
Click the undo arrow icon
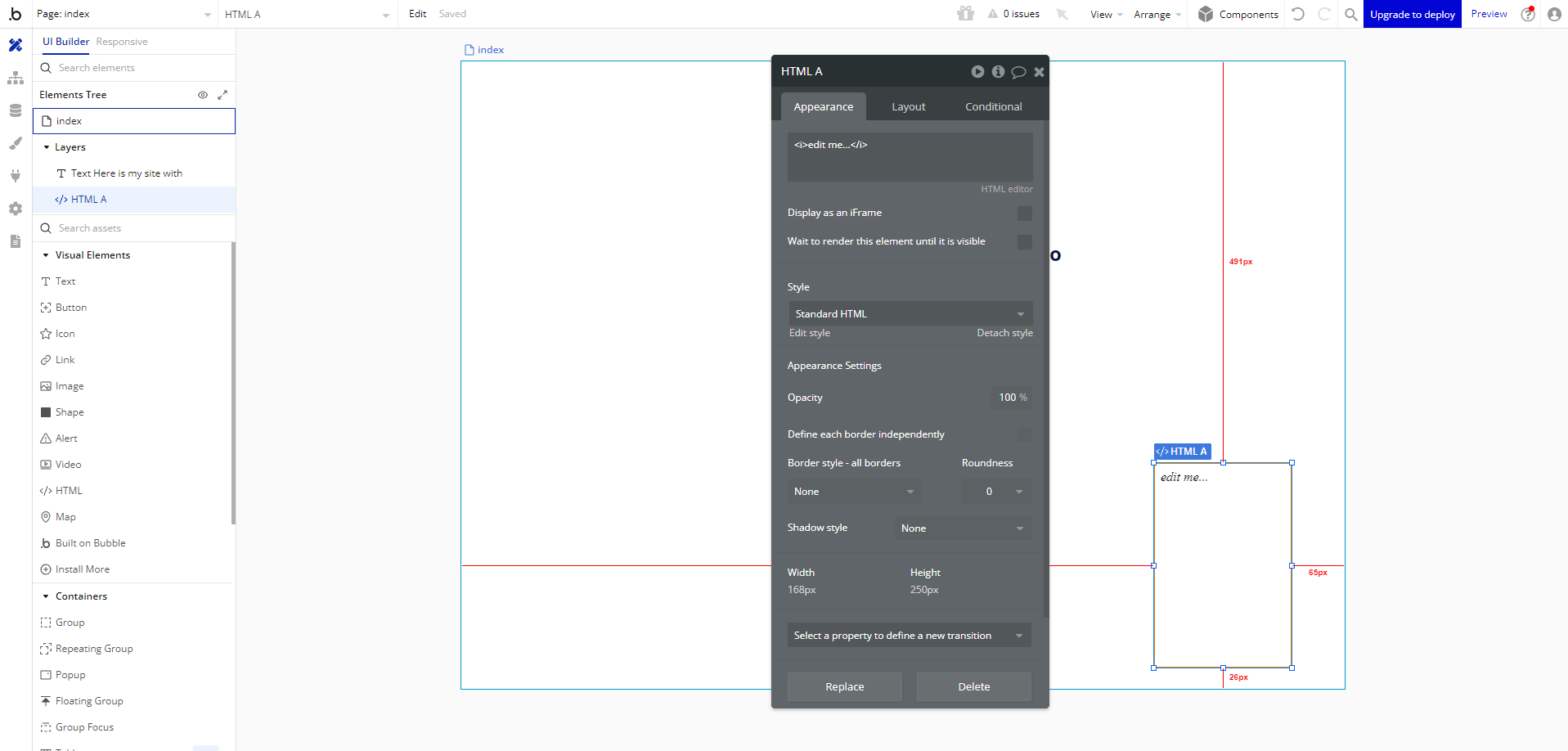(1298, 14)
